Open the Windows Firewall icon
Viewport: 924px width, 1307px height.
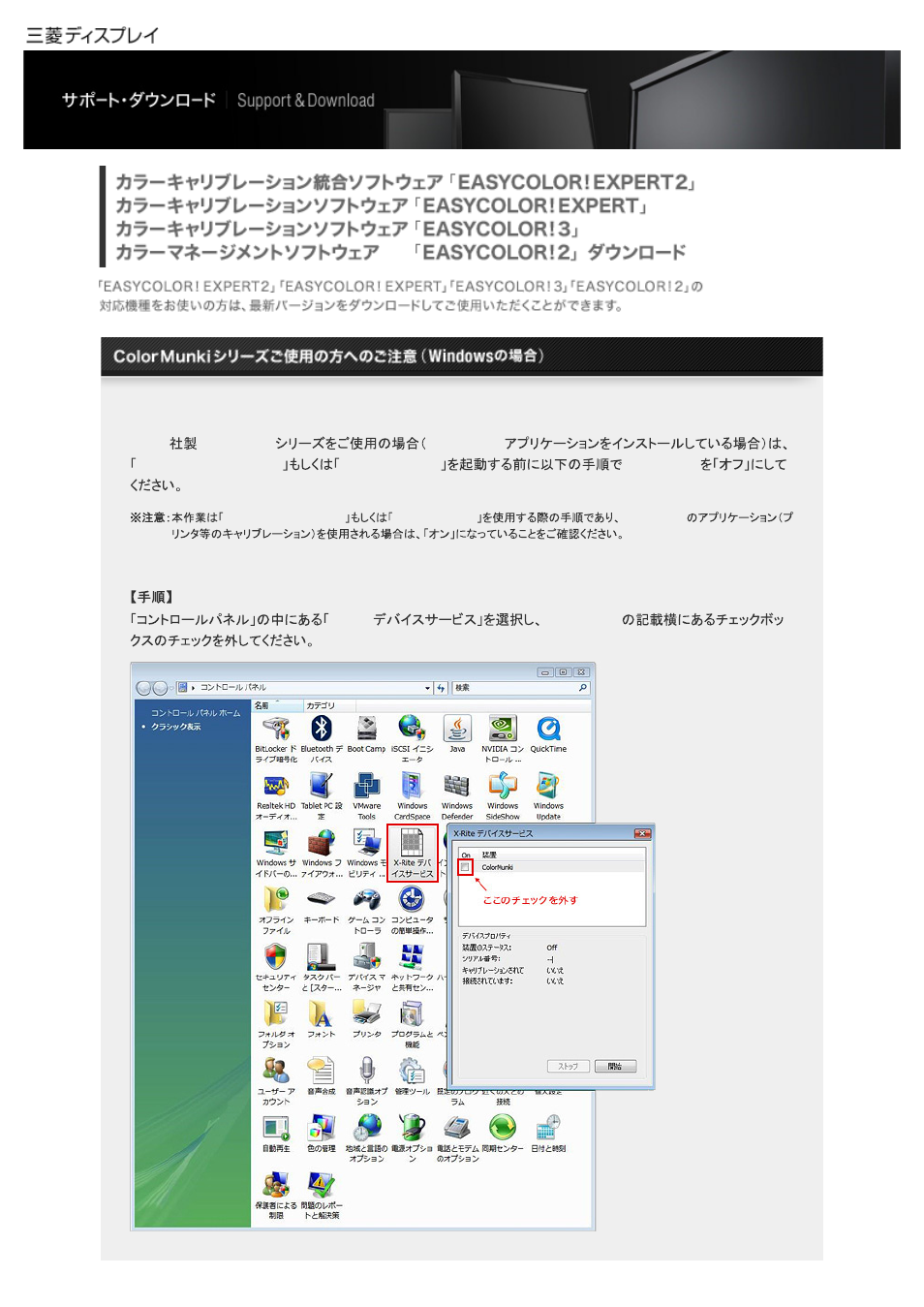pyautogui.click(x=322, y=854)
